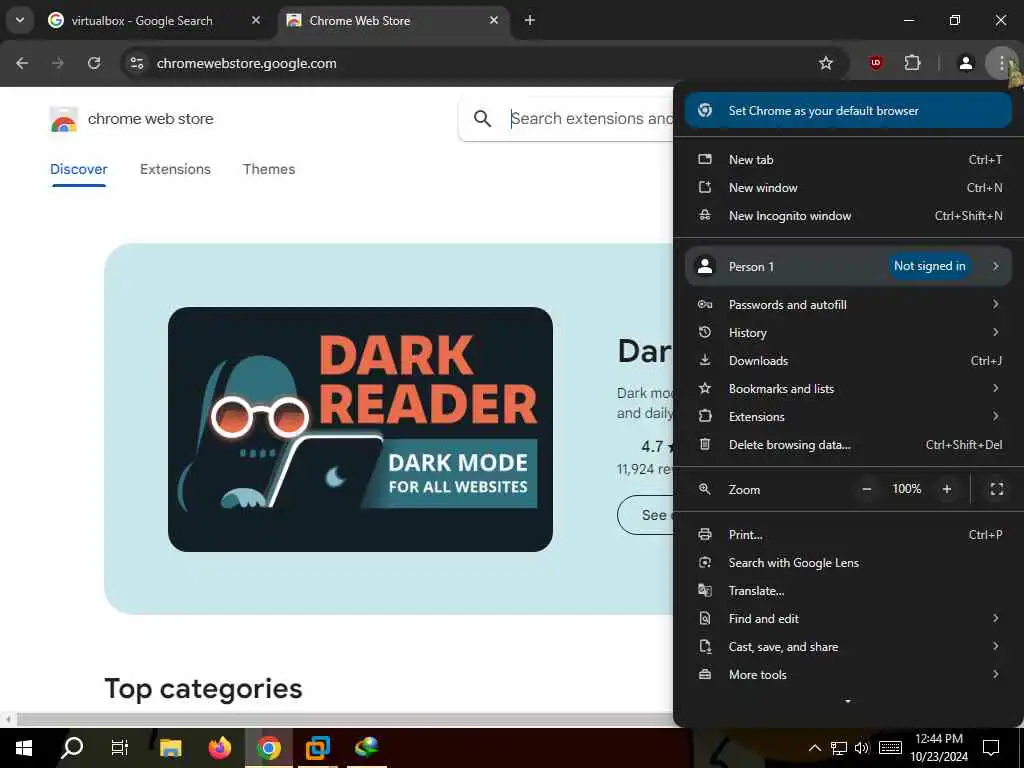This screenshot has height=768, width=1024.
Task: Expand the Find and edit submenu
Action: (848, 619)
